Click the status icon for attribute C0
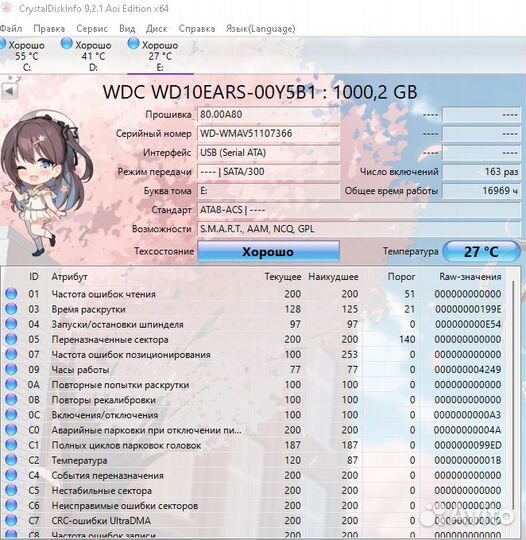The width and height of the screenshot is (526, 540). (x=11, y=430)
